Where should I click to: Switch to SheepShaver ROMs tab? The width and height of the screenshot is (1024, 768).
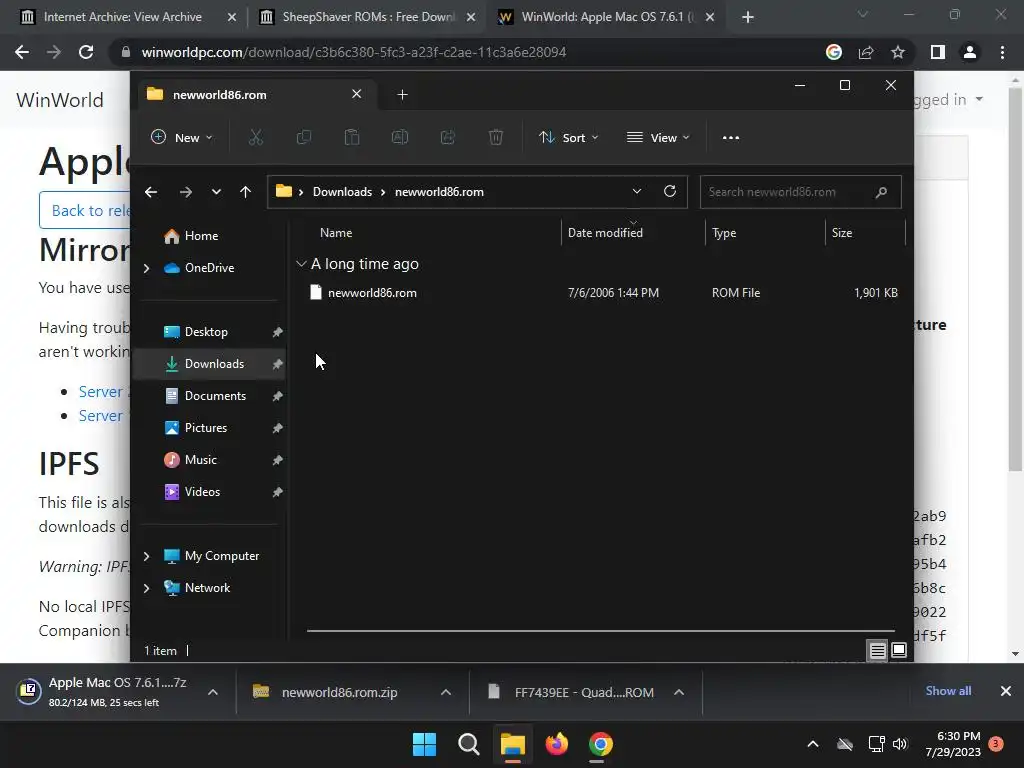367,17
